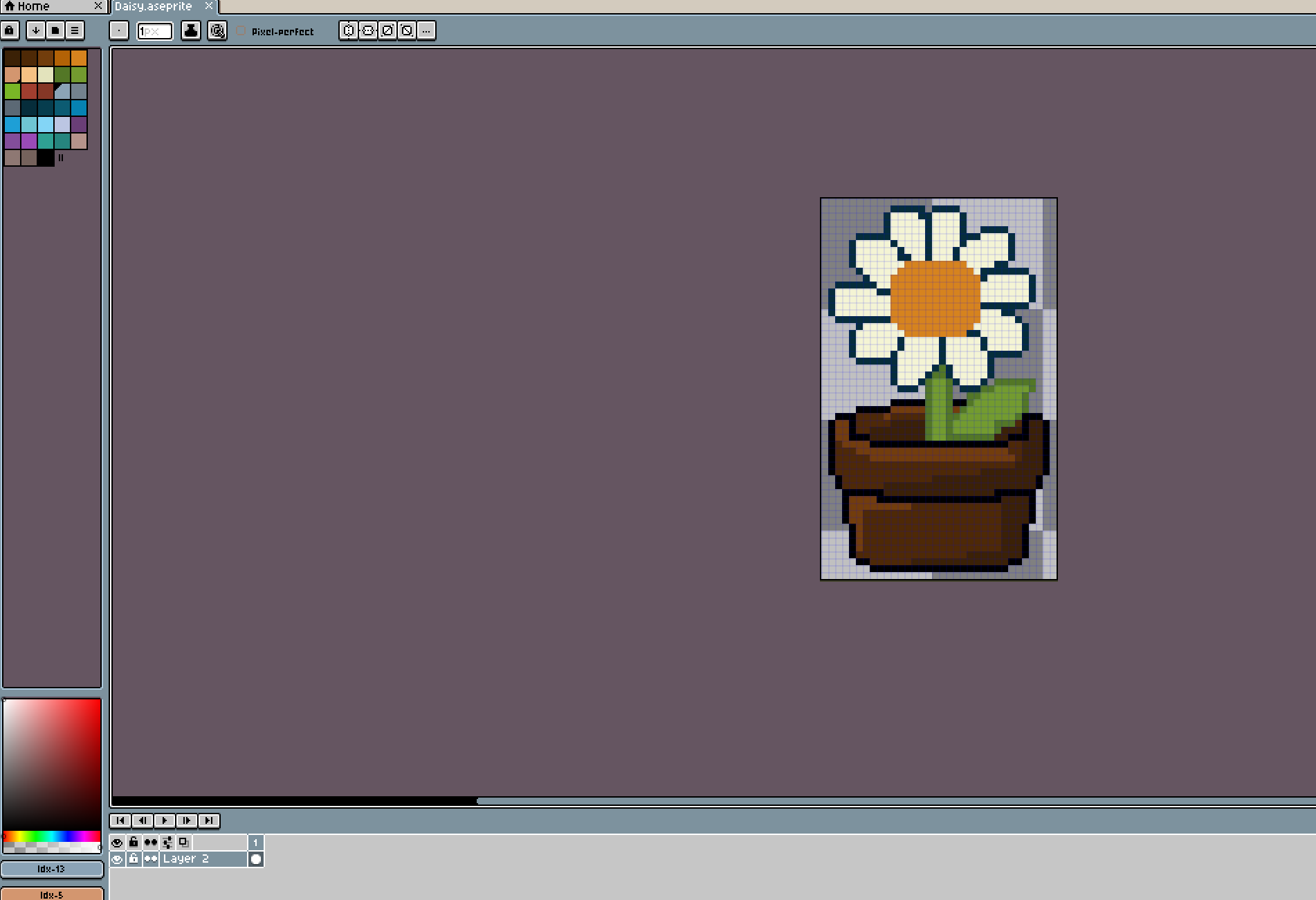Click the dynamics settings icon

click(x=217, y=30)
